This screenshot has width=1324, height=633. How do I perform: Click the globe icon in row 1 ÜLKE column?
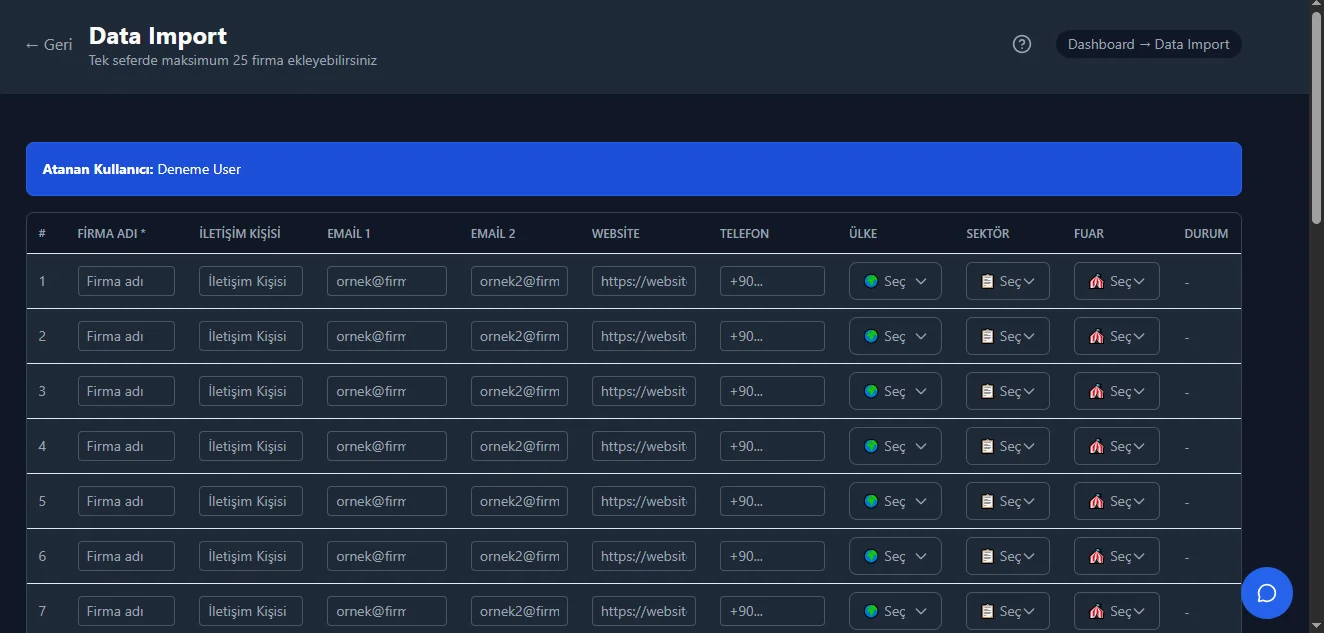(871, 281)
